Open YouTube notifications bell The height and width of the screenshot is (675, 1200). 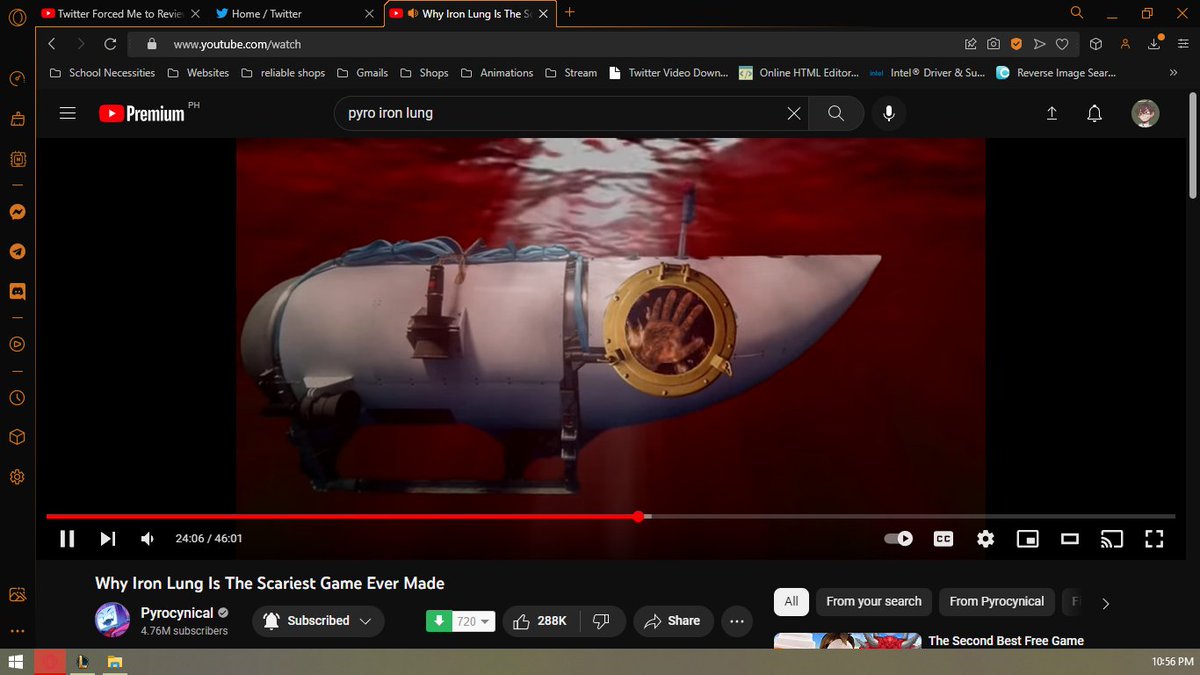point(1095,113)
